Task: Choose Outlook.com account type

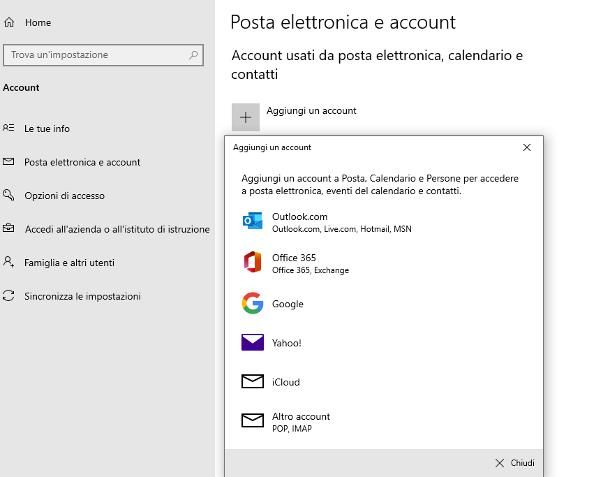Action: pos(383,222)
